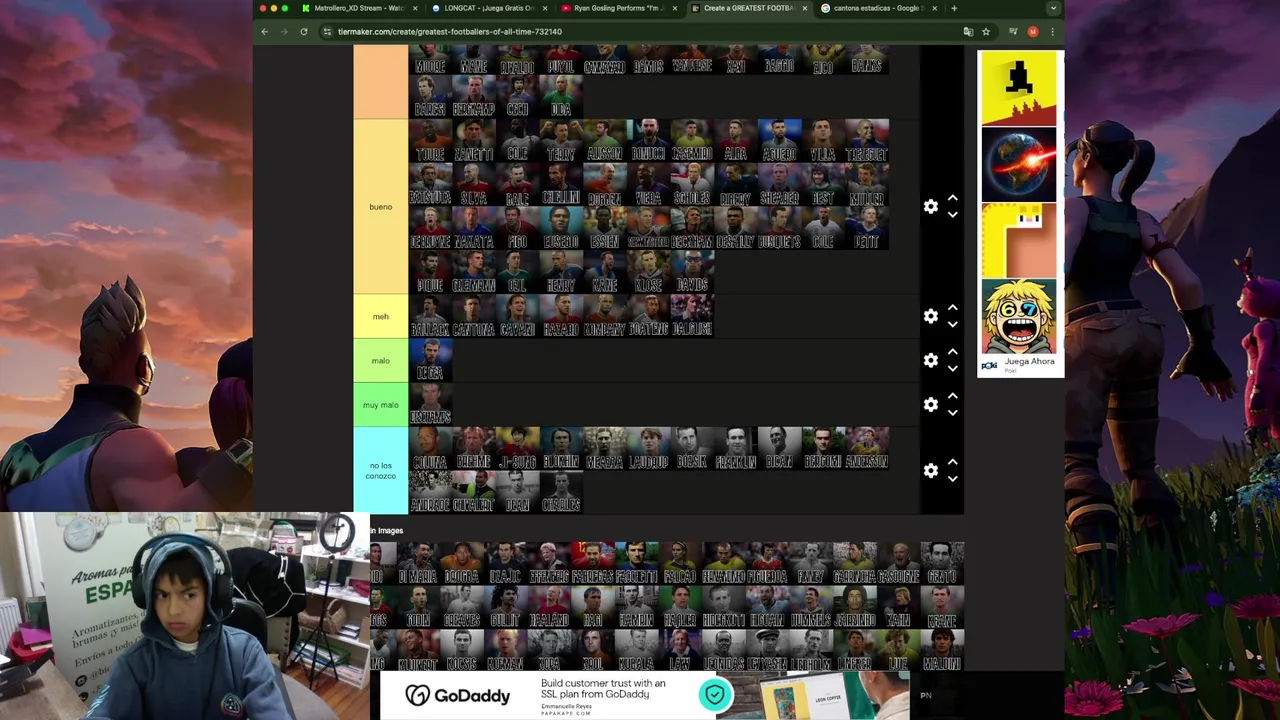Open a new browser tab
The width and height of the screenshot is (1280, 720).
click(954, 8)
